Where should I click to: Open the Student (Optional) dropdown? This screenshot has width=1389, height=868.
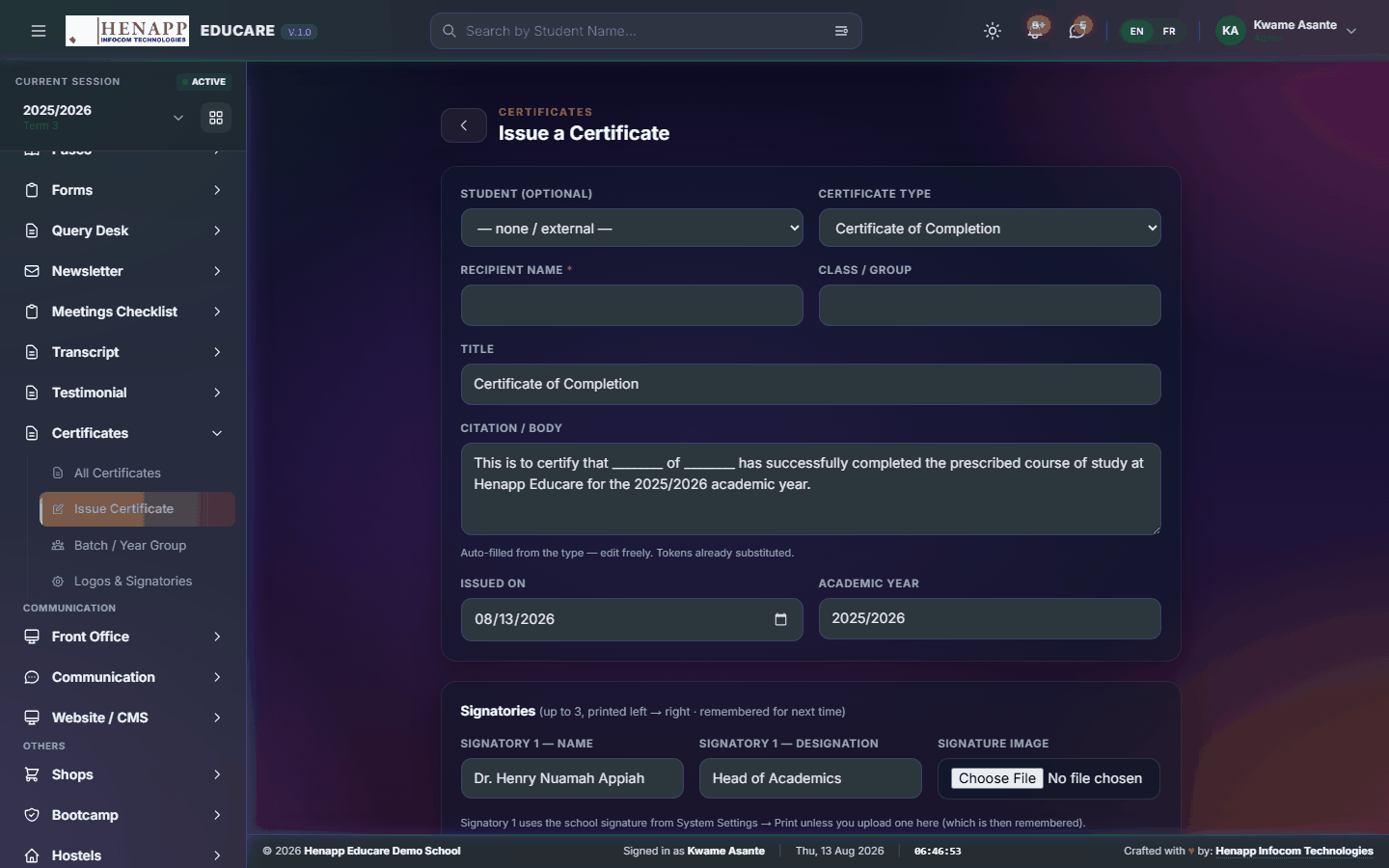pyautogui.click(x=632, y=229)
